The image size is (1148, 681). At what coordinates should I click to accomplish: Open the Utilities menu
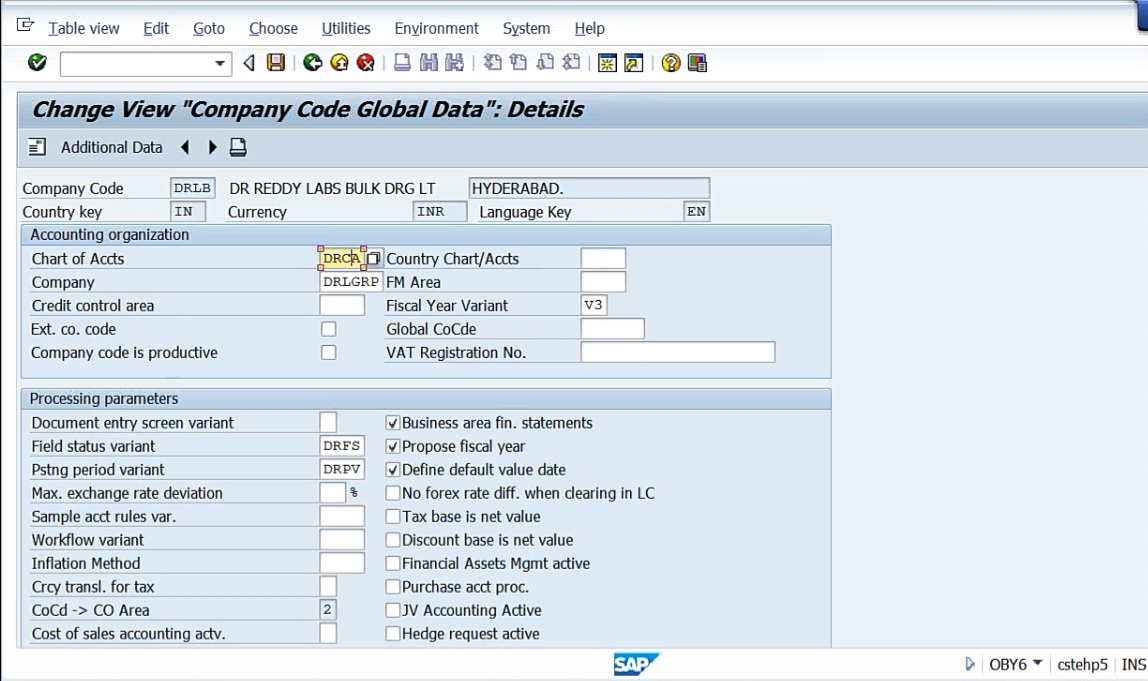[x=346, y=29]
